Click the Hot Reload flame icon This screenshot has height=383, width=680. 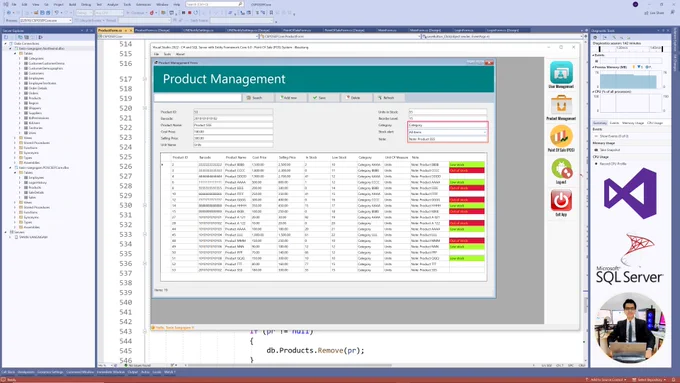152,13
